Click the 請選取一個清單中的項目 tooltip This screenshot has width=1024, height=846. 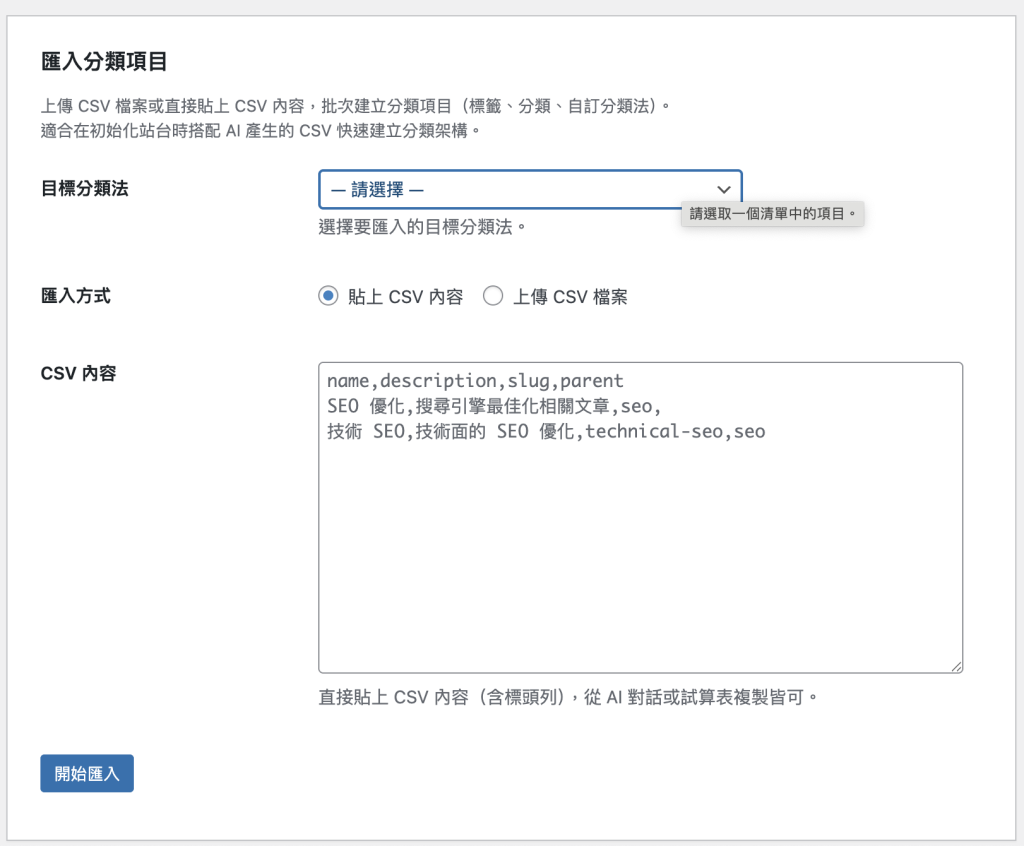coord(773,214)
